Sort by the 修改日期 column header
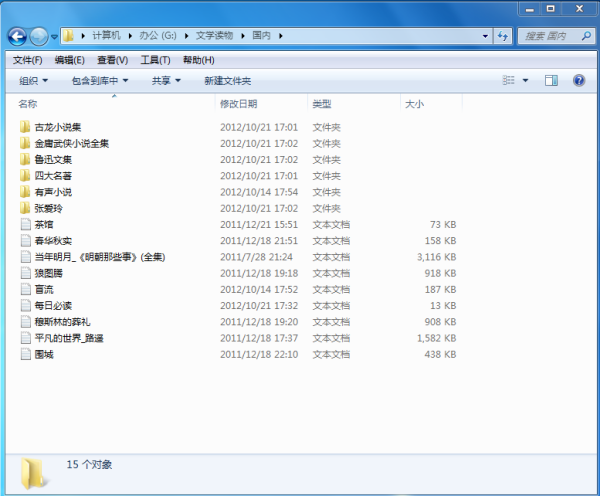The image size is (600, 496). [x=238, y=104]
